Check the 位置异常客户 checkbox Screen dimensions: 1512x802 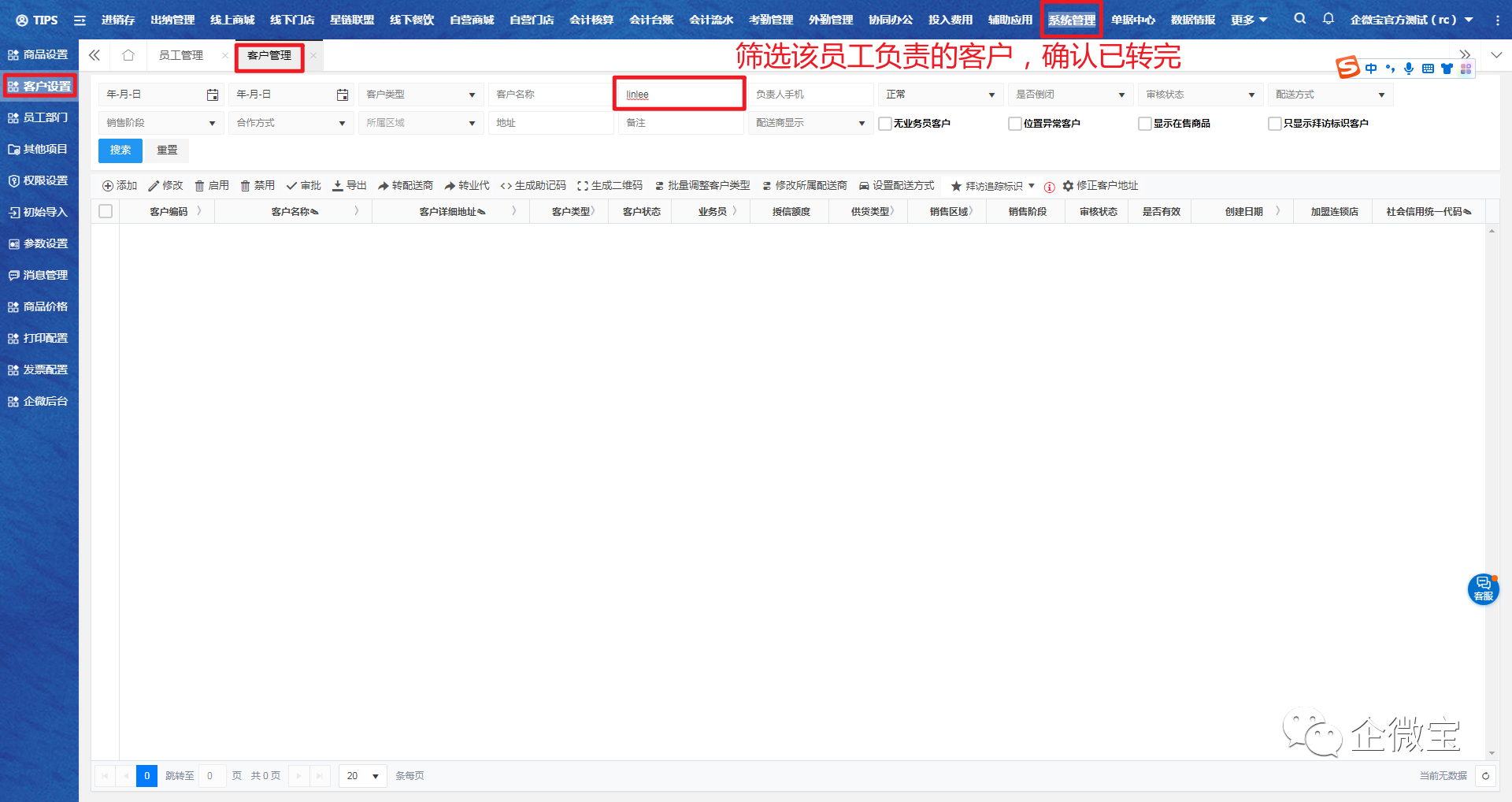pos(1015,124)
